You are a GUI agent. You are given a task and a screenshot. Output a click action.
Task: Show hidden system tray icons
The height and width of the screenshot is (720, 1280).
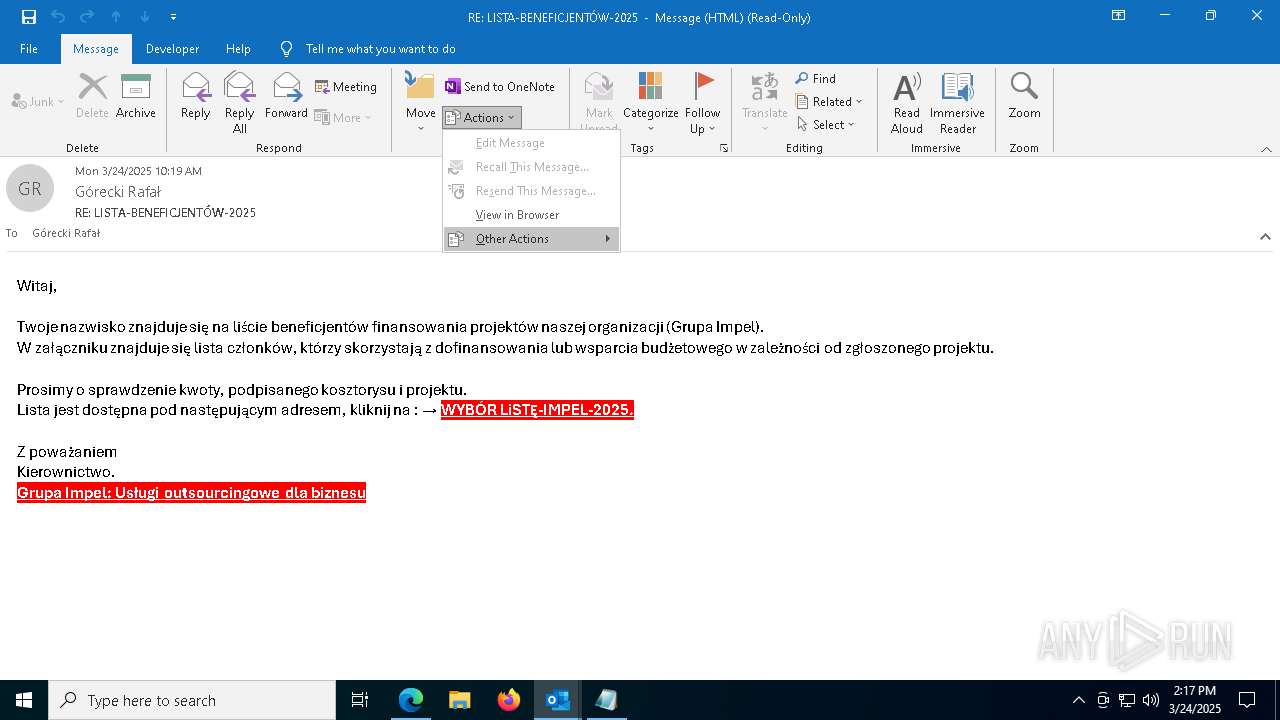[1078, 700]
